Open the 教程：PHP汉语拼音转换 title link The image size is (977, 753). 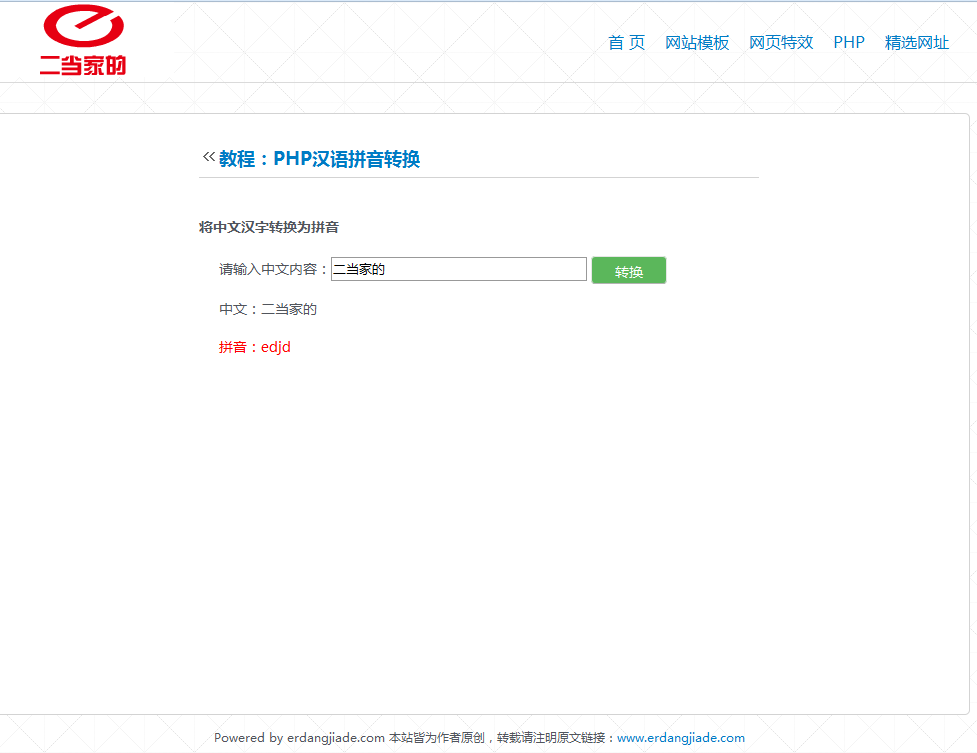click(319, 159)
